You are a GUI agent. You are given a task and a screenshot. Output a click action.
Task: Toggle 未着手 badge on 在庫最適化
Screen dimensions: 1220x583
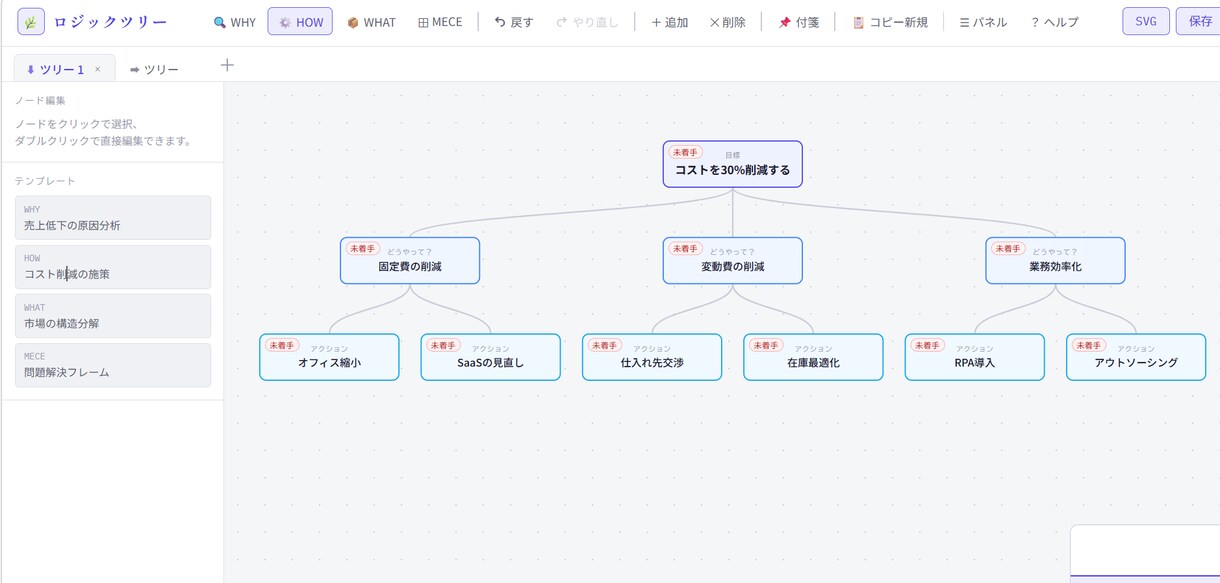point(766,346)
